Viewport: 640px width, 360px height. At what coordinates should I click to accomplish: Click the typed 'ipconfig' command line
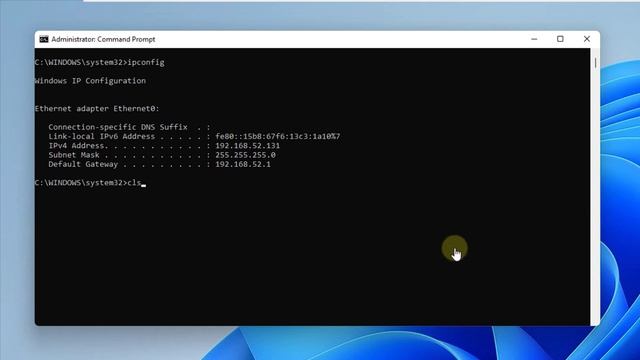click(x=100, y=62)
